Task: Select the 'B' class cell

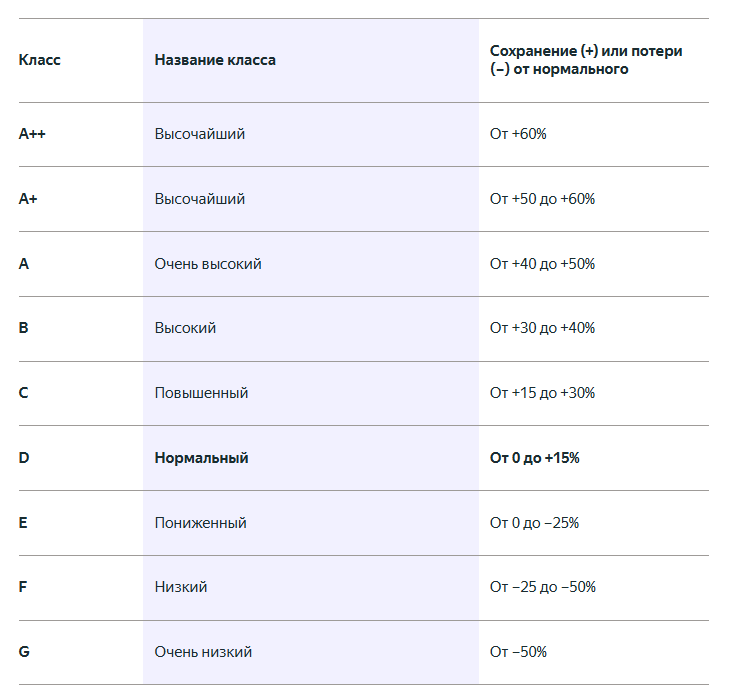Action: click(x=23, y=328)
